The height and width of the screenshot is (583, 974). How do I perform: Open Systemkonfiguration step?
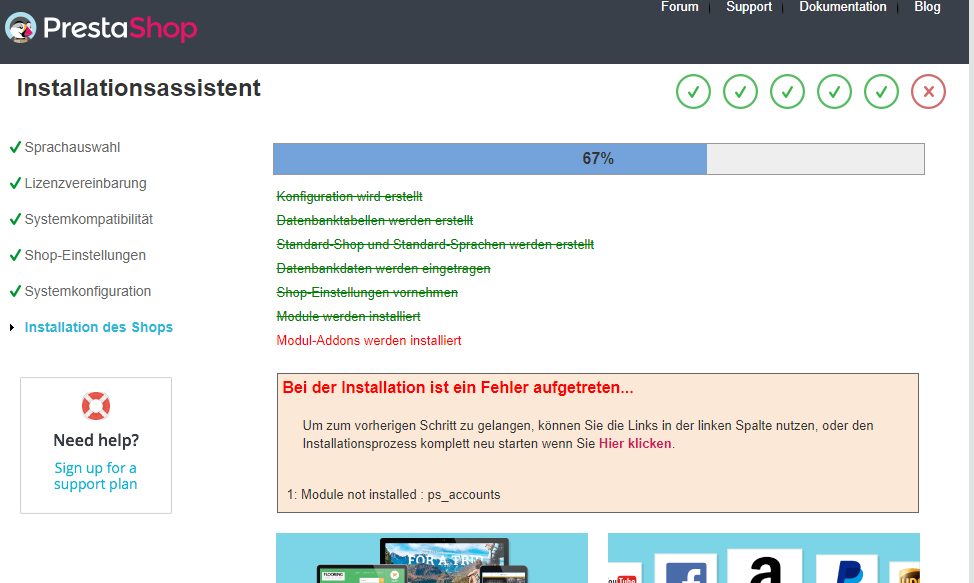[88, 291]
